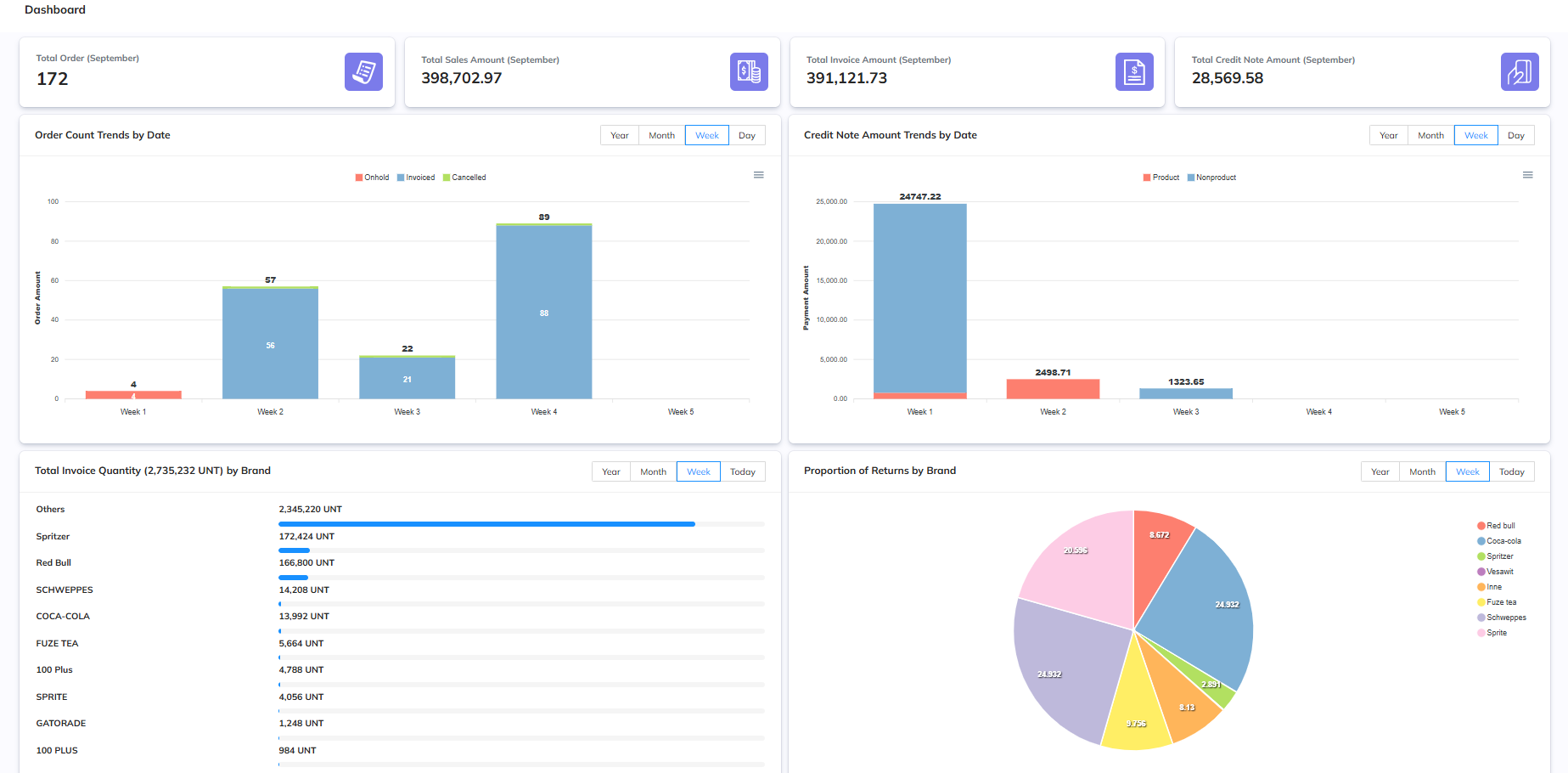1568x773 pixels.
Task: Select Week for Invoice Quantity by Brand
Action: click(x=699, y=471)
